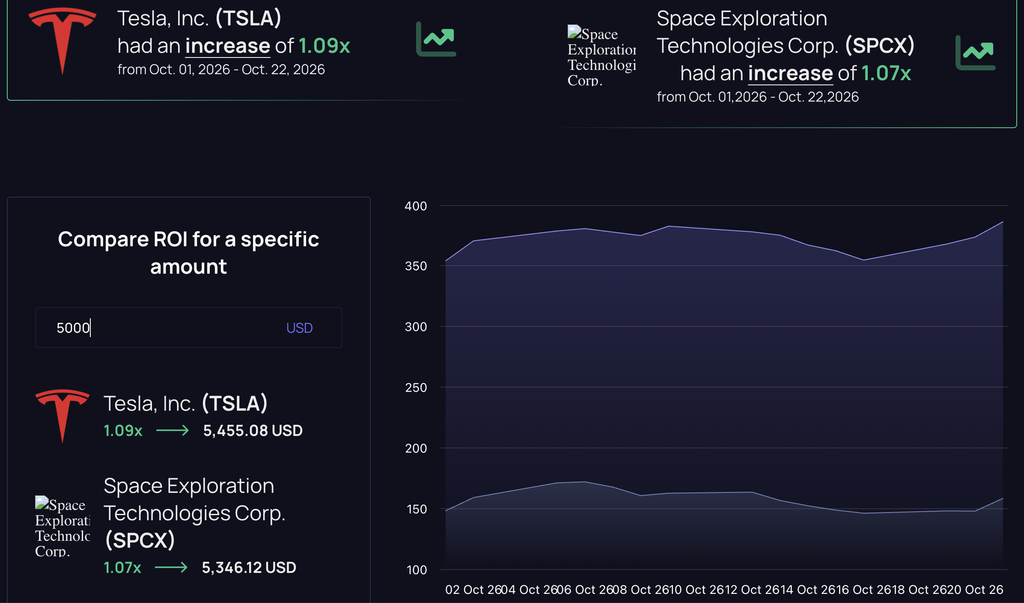Click 'Space Exploration Technologies Corp.' name in ROI panel
Image resolution: width=1024 pixels, height=603 pixels.
tap(195, 499)
